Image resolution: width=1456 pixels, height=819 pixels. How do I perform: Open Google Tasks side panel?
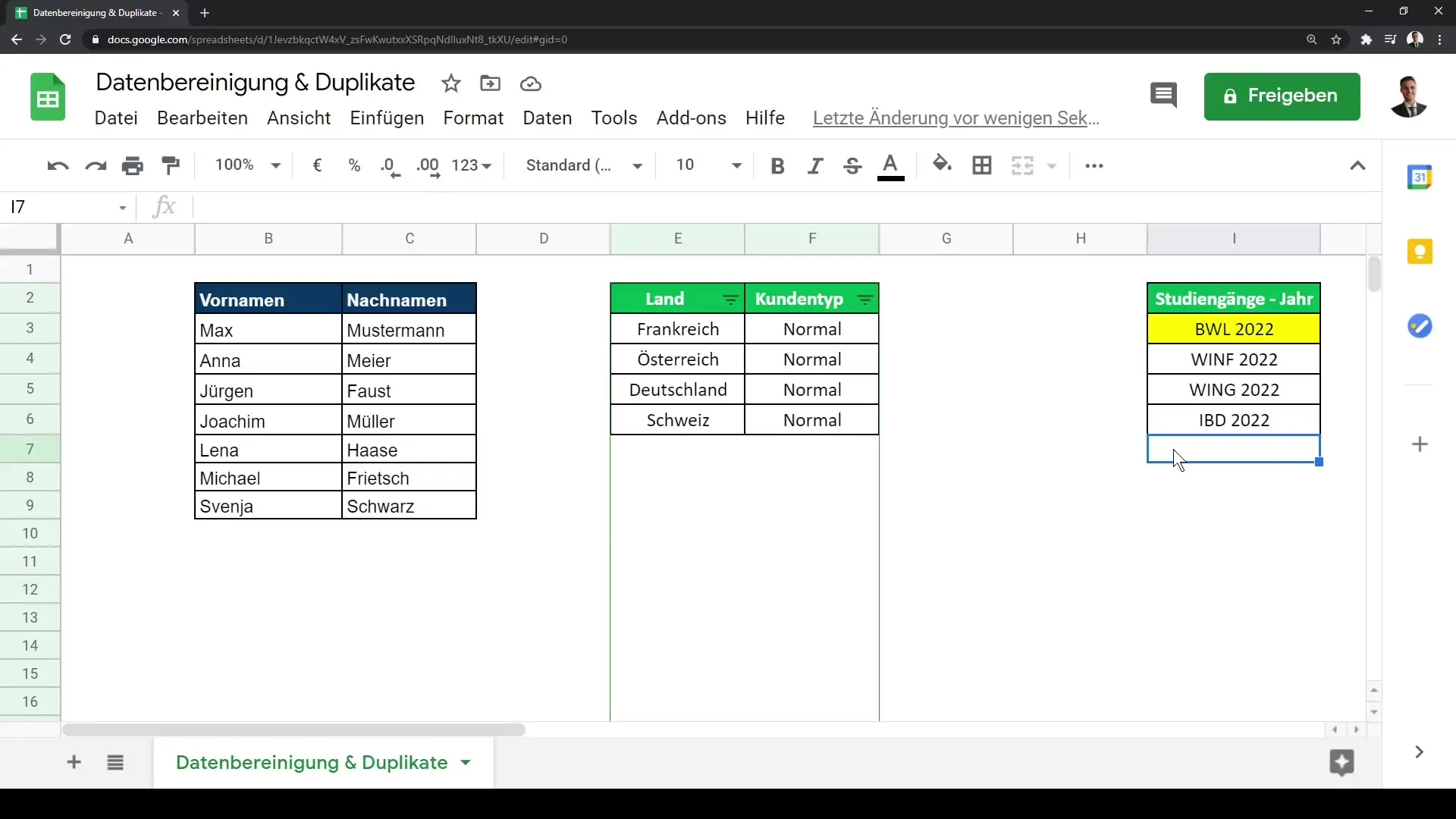[x=1420, y=327]
